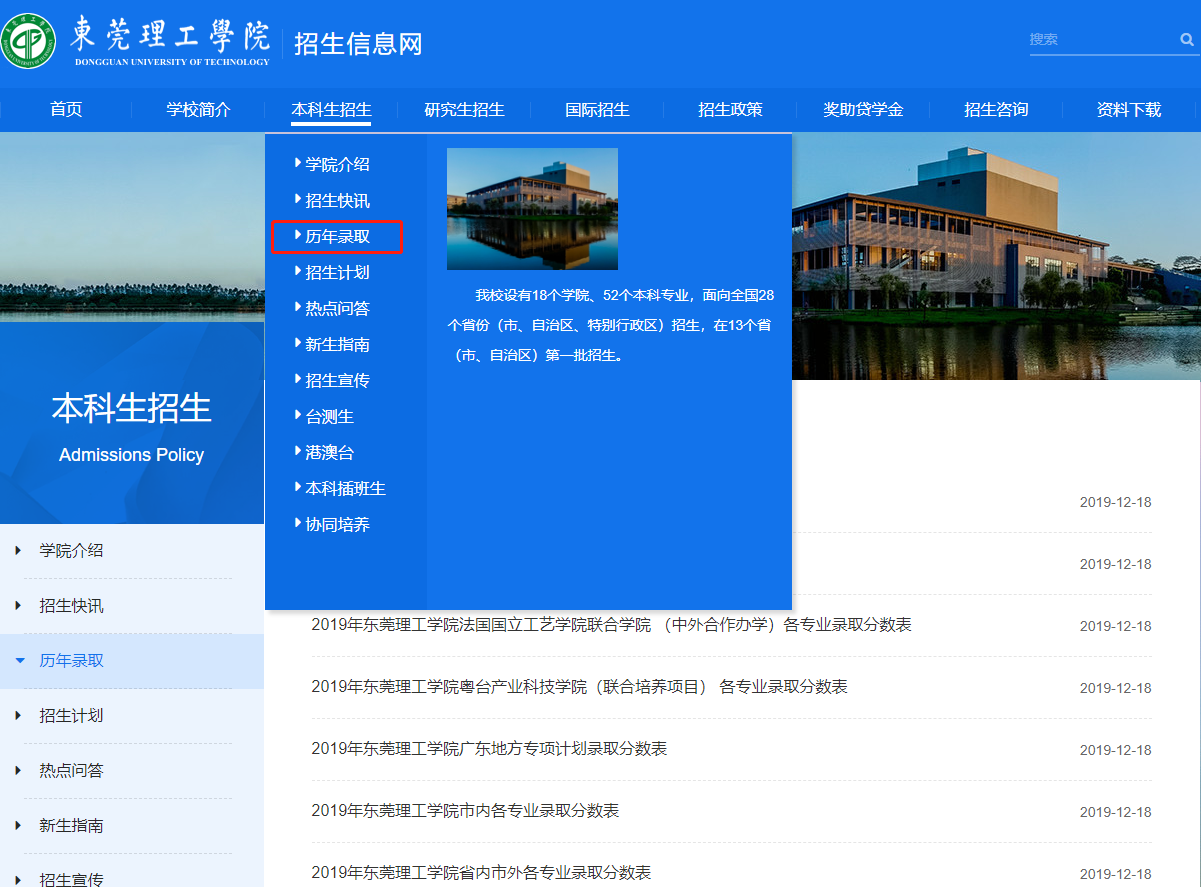Open 热点问答 in left sidebar
Viewport: 1201px width, 887px height.
71,770
